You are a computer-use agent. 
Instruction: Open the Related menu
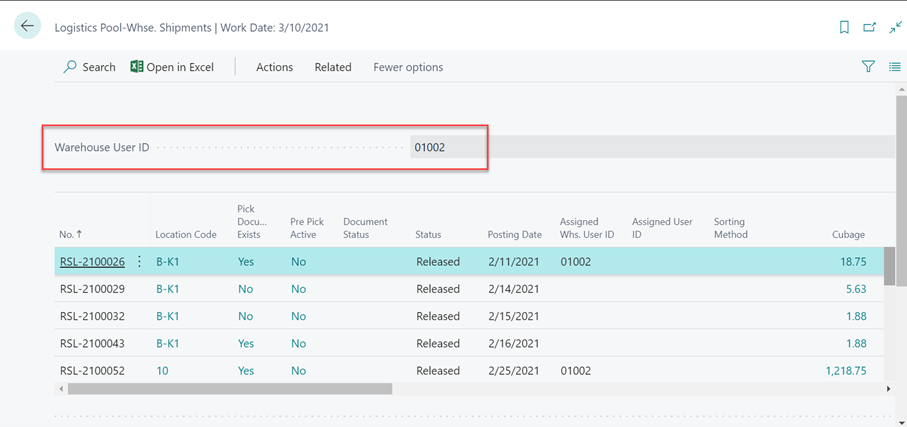(332, 67)
